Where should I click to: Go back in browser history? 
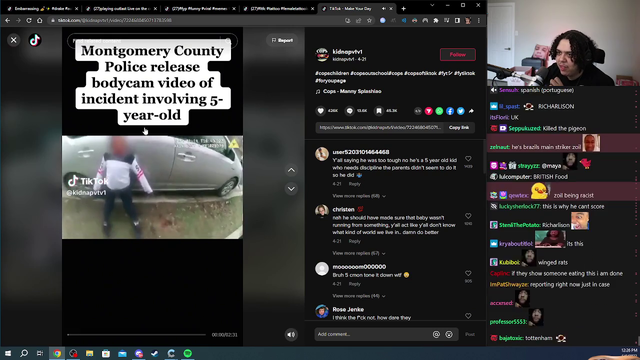click(x=7, y=20)
